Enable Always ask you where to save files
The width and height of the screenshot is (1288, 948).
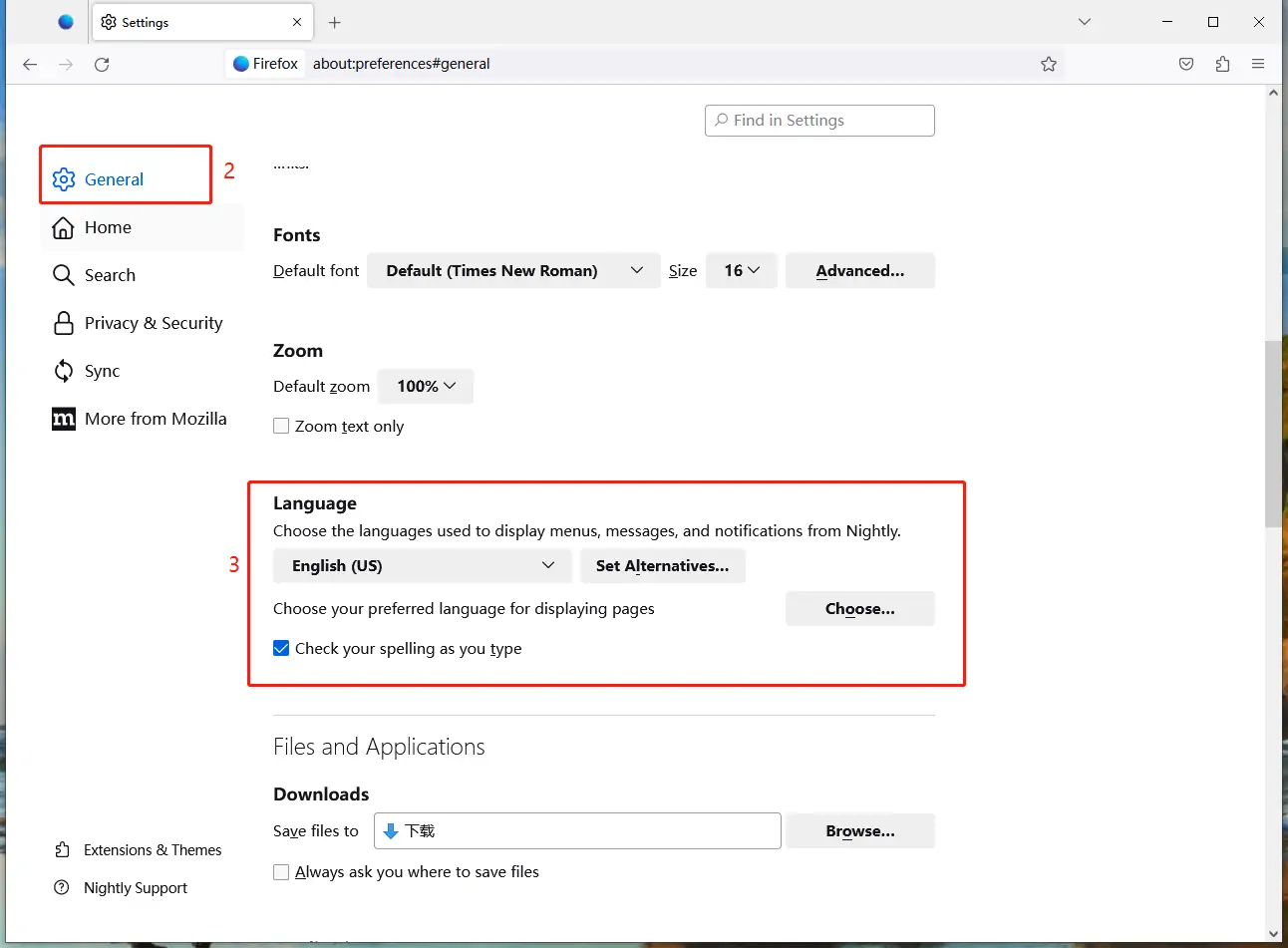coord(281,871)
